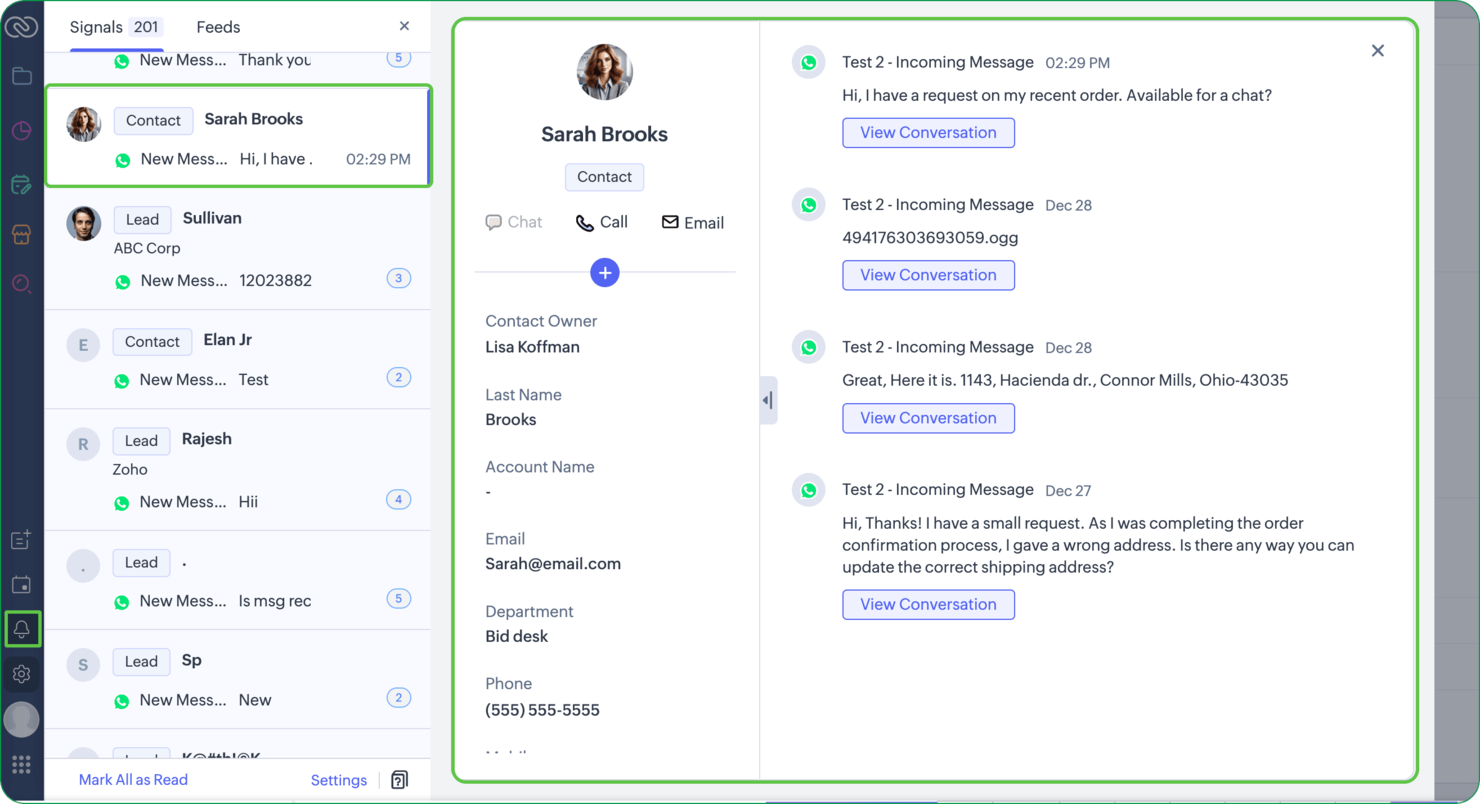Click the highlighted notifications bell icon

coord(22,629)
